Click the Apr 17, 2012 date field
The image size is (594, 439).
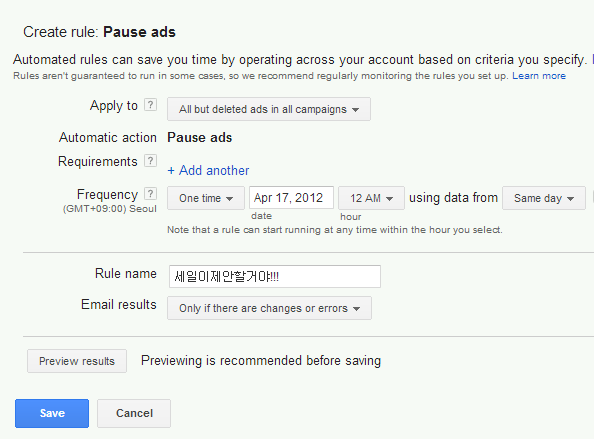coord(291,197)
